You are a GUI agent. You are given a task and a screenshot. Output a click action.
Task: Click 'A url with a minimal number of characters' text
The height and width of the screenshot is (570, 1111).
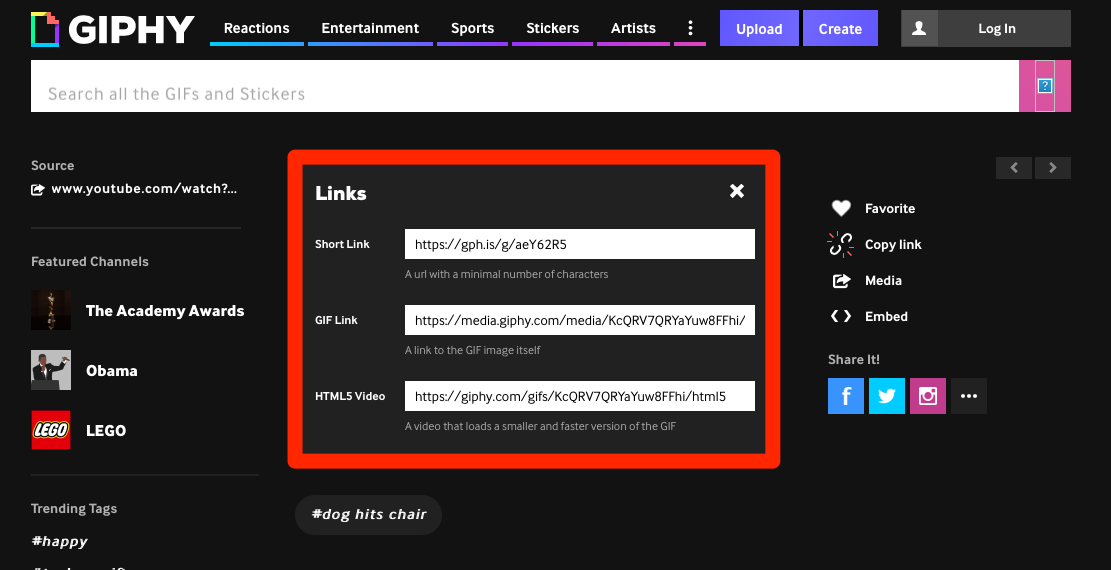click(x=506, y=274)
